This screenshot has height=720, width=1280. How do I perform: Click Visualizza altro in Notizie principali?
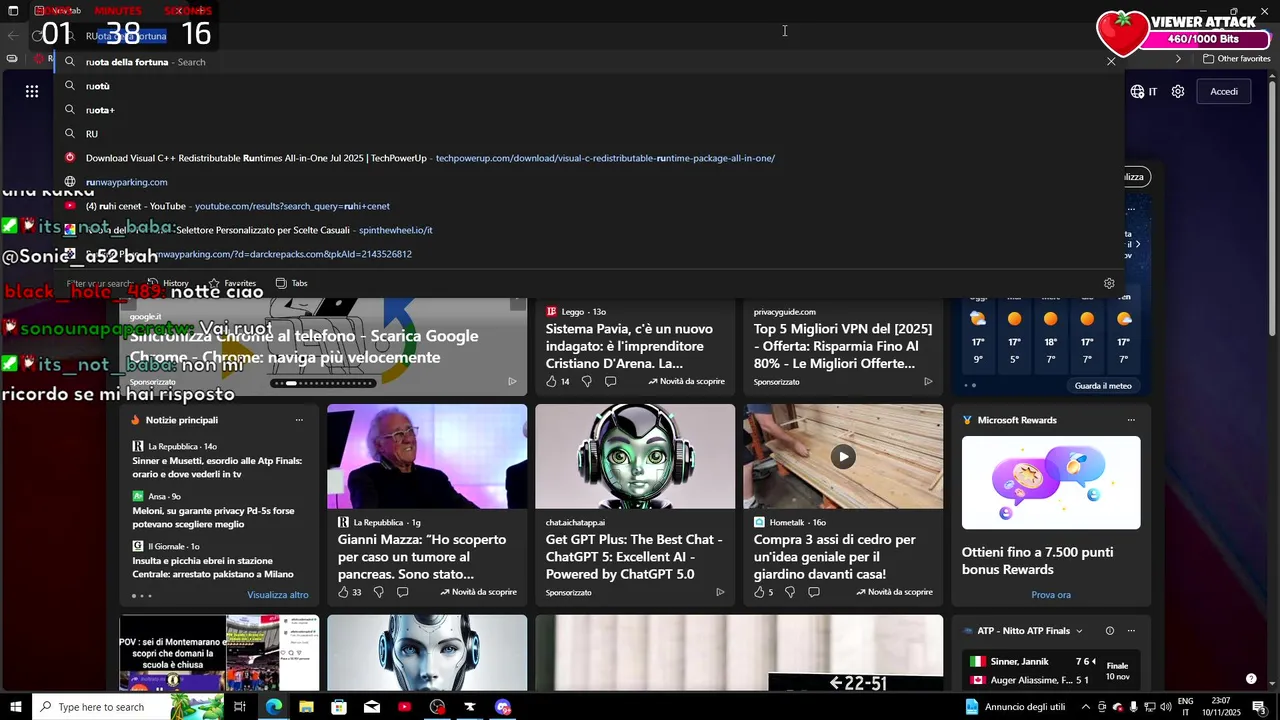pyautogui.click(x=278, y=595)
